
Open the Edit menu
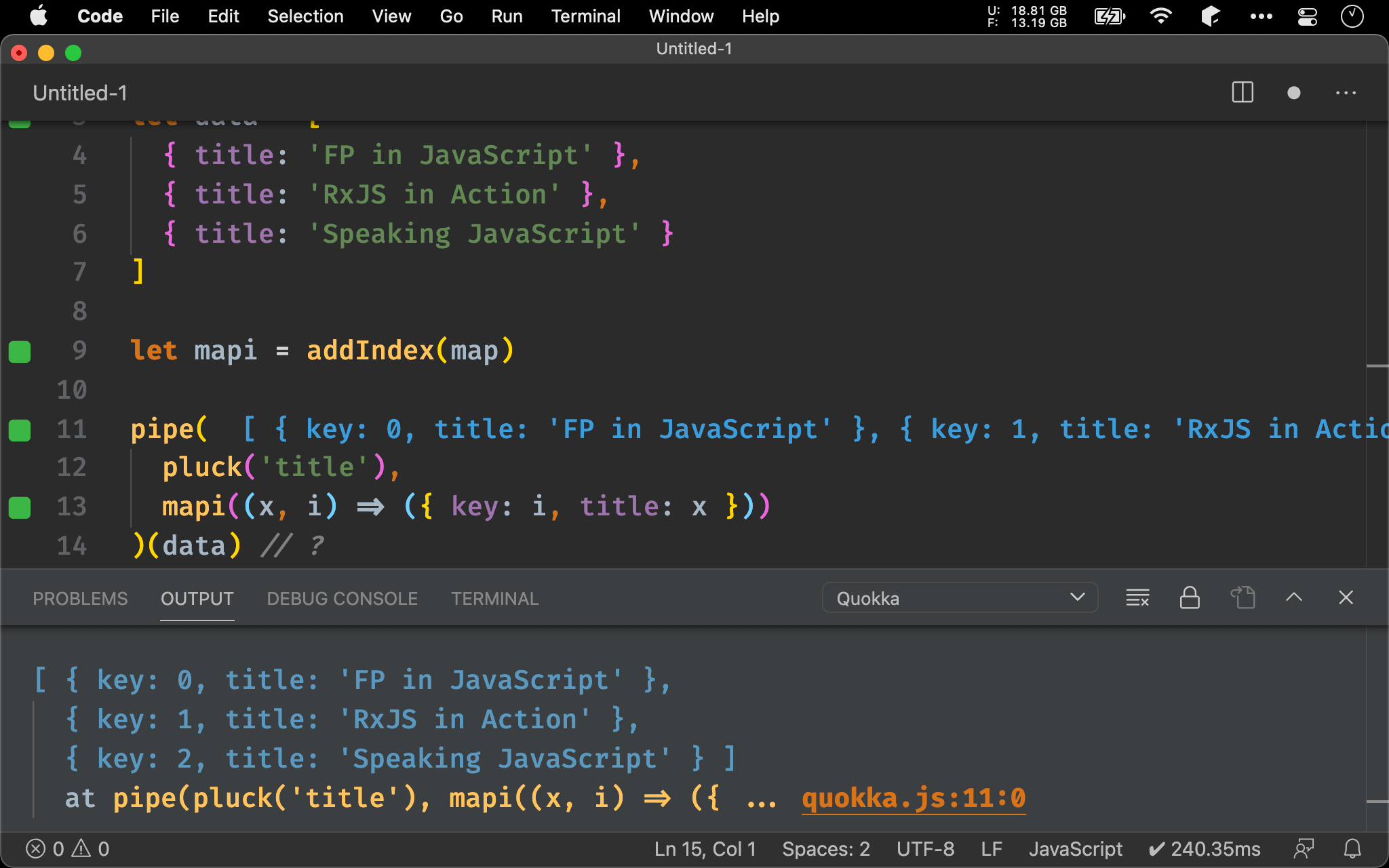tap(223, 16)
